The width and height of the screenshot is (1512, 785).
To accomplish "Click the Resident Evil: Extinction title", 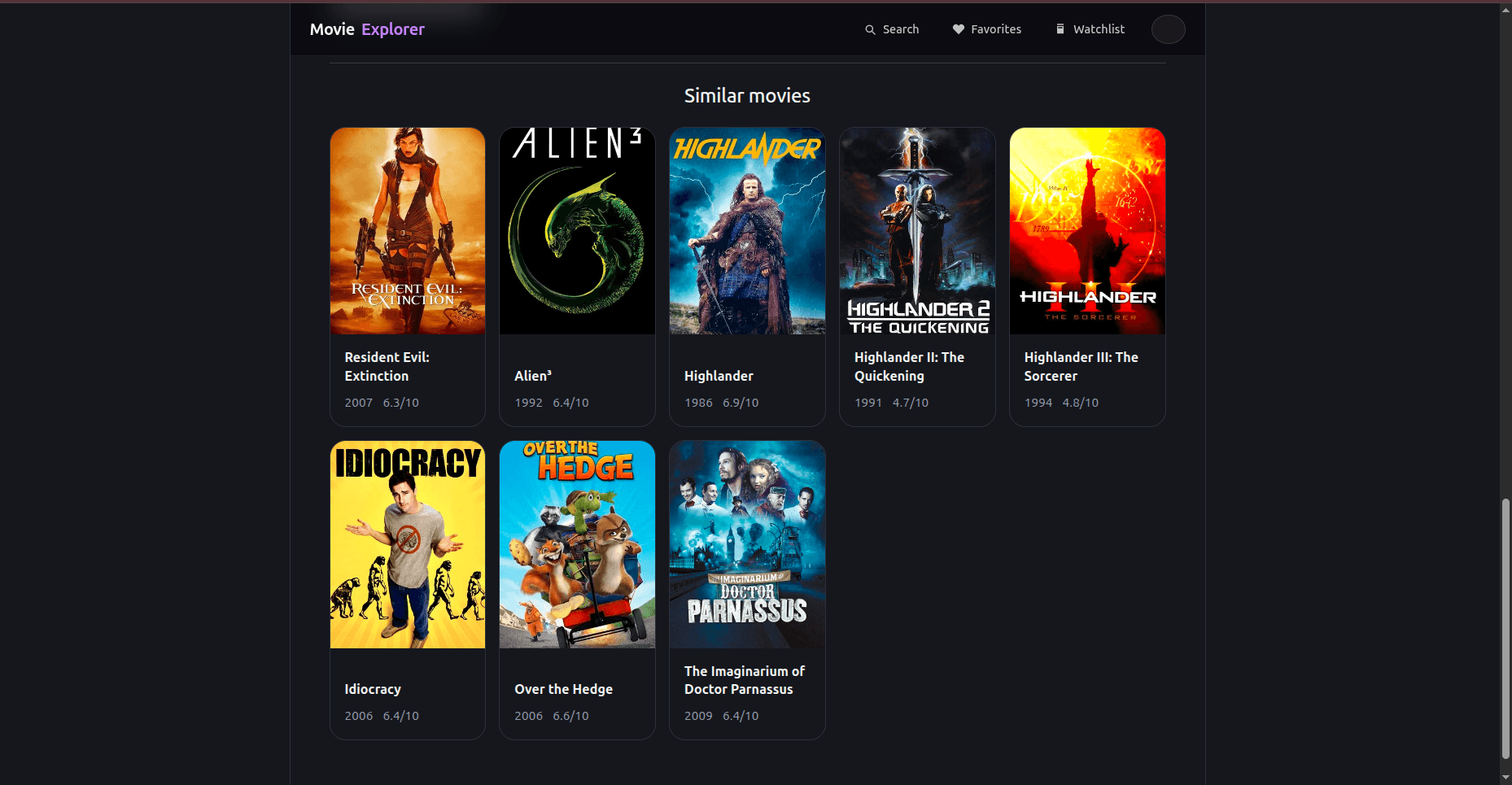I will (387, 367).
